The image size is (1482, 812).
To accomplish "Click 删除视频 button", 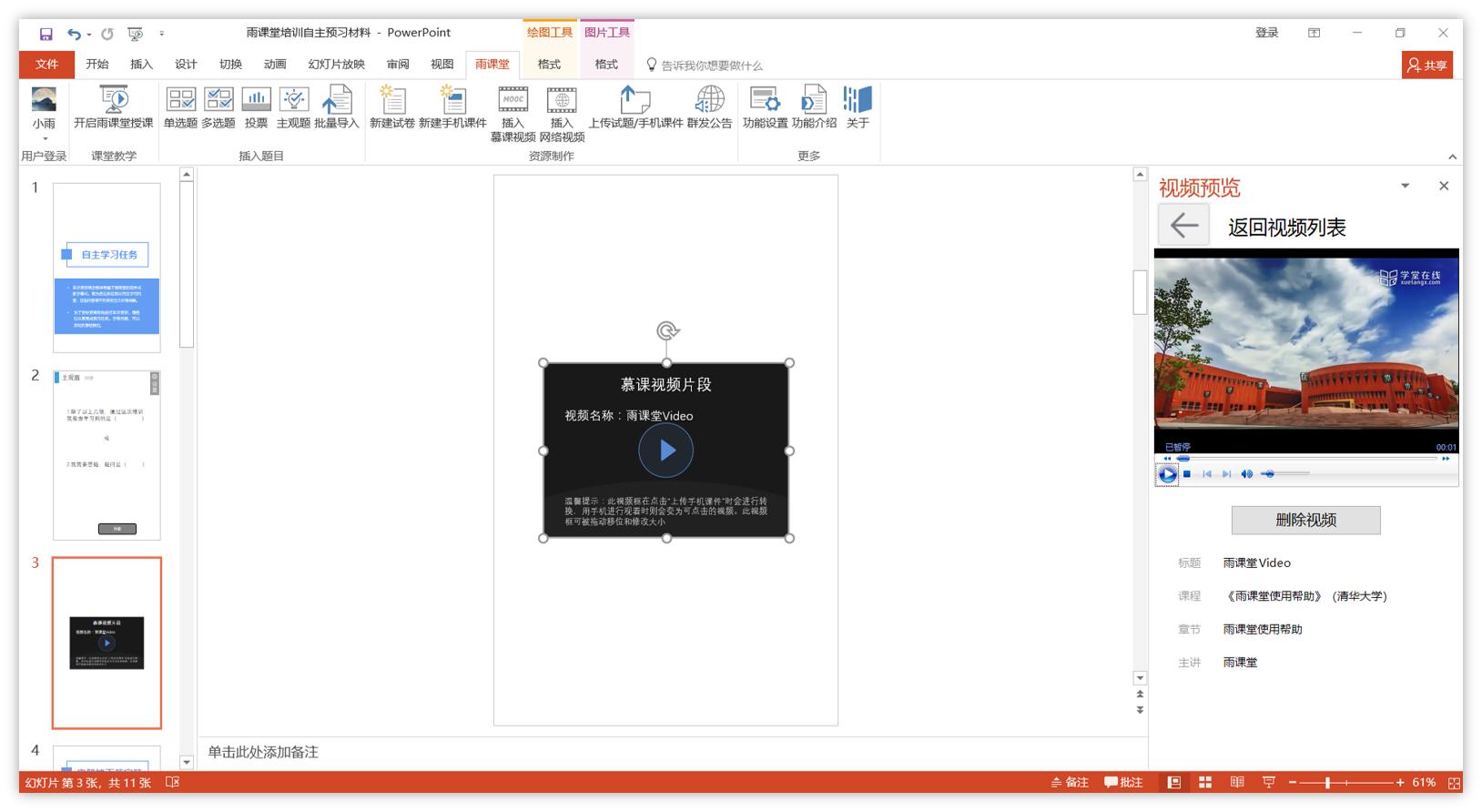I will (1305, 520).
